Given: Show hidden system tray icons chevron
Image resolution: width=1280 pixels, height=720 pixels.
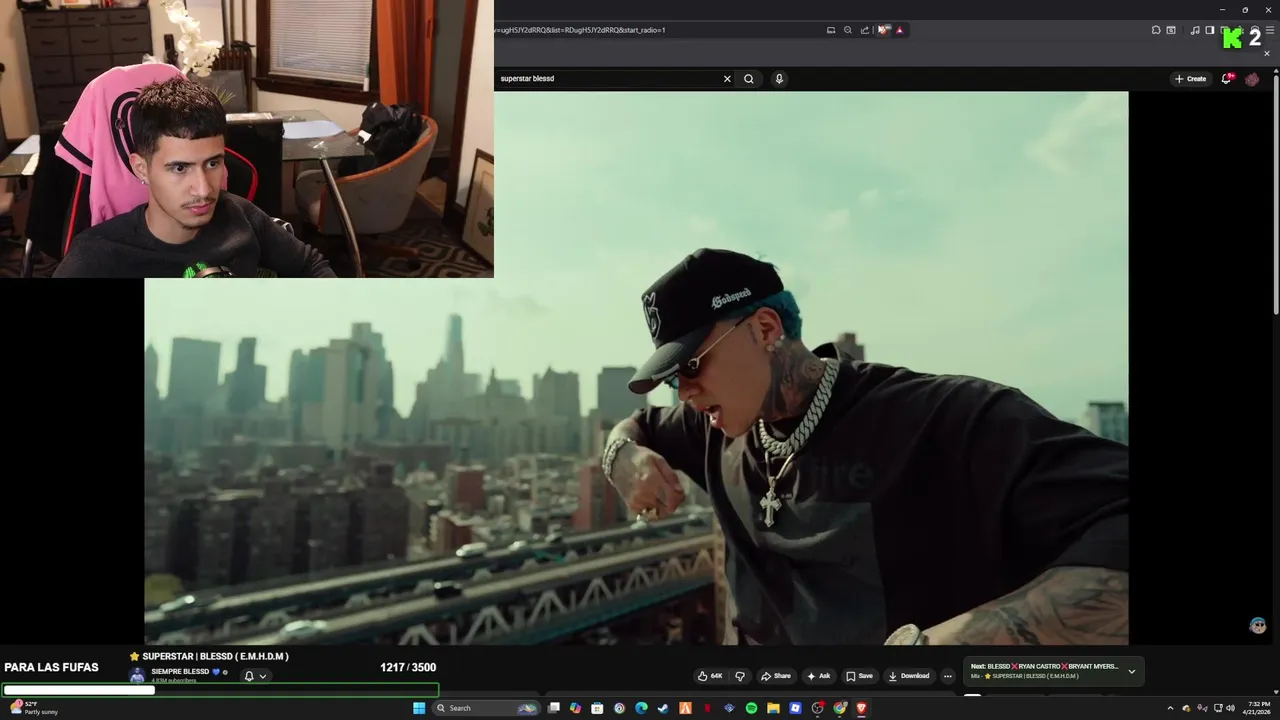Looking at the screenshot, I should 1170,708.
